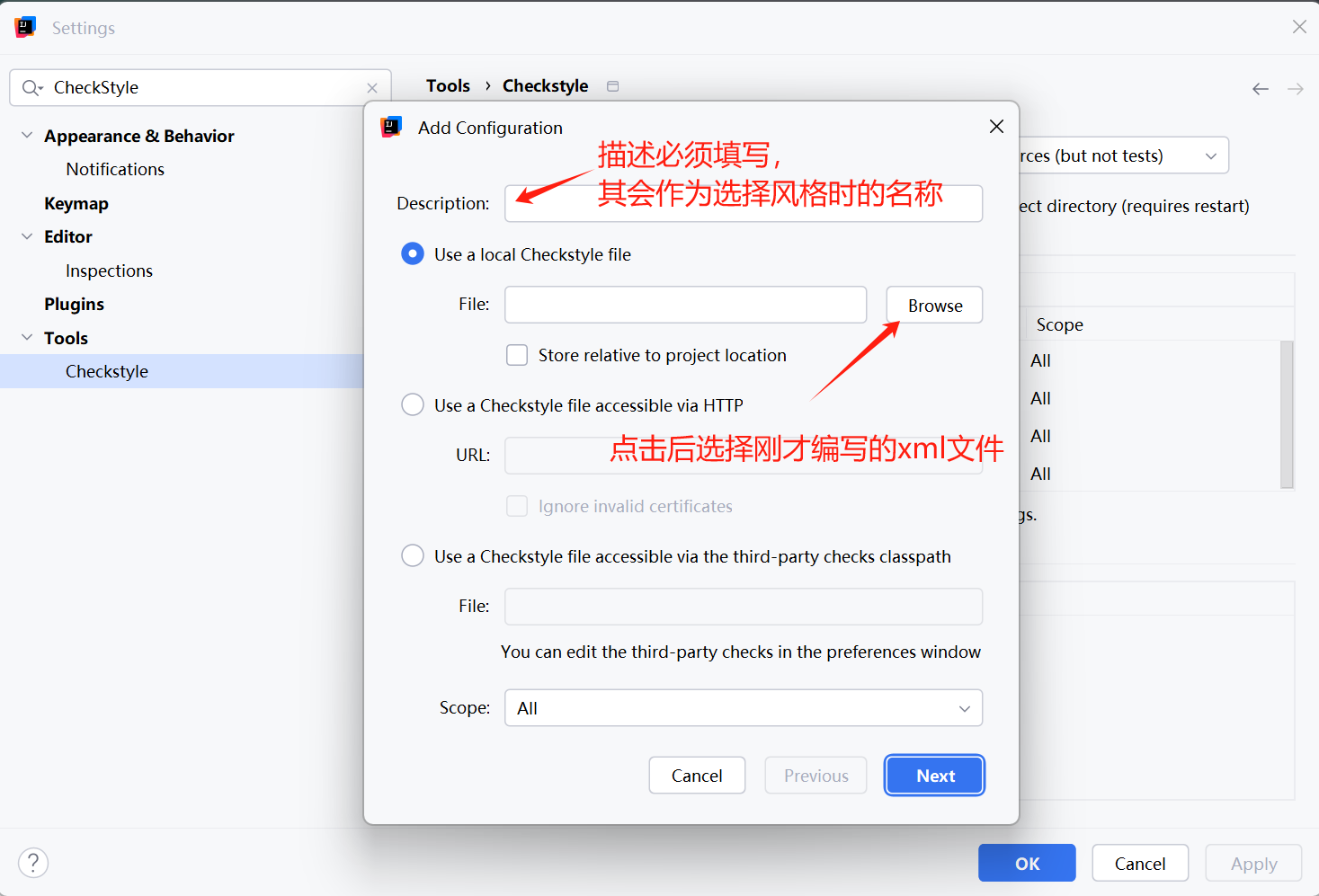Select Use a Checkstyle file accessible via HTTP
Screen dimensions: 1319x896
point(413,405)
